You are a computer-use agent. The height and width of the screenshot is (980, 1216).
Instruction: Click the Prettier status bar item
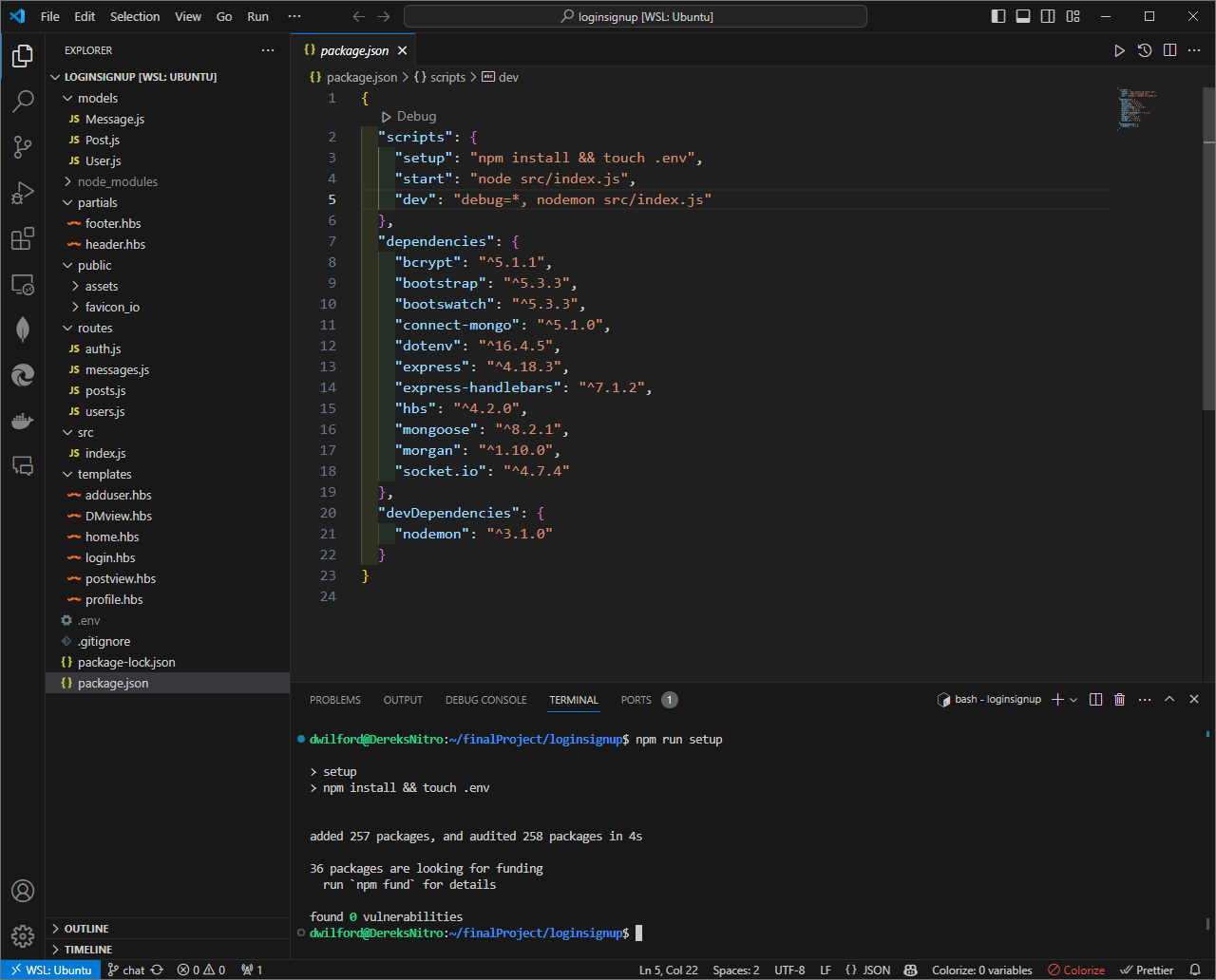tap(1147, 970)
